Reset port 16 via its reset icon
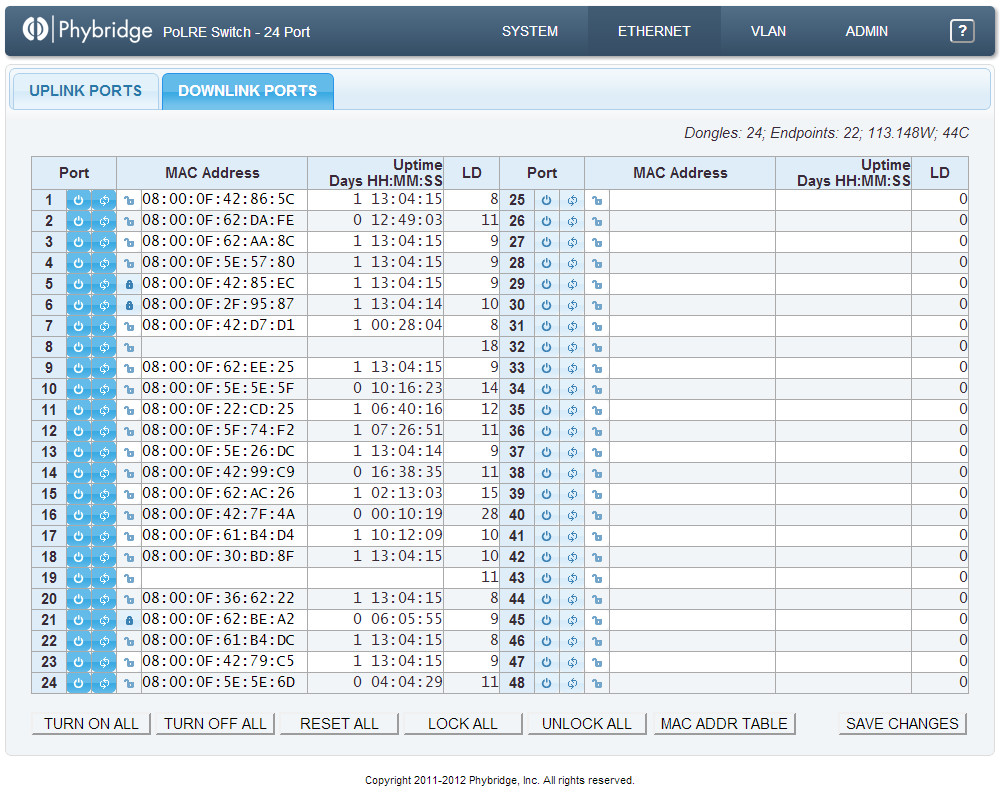The image size is (1002, 802). 104,515
